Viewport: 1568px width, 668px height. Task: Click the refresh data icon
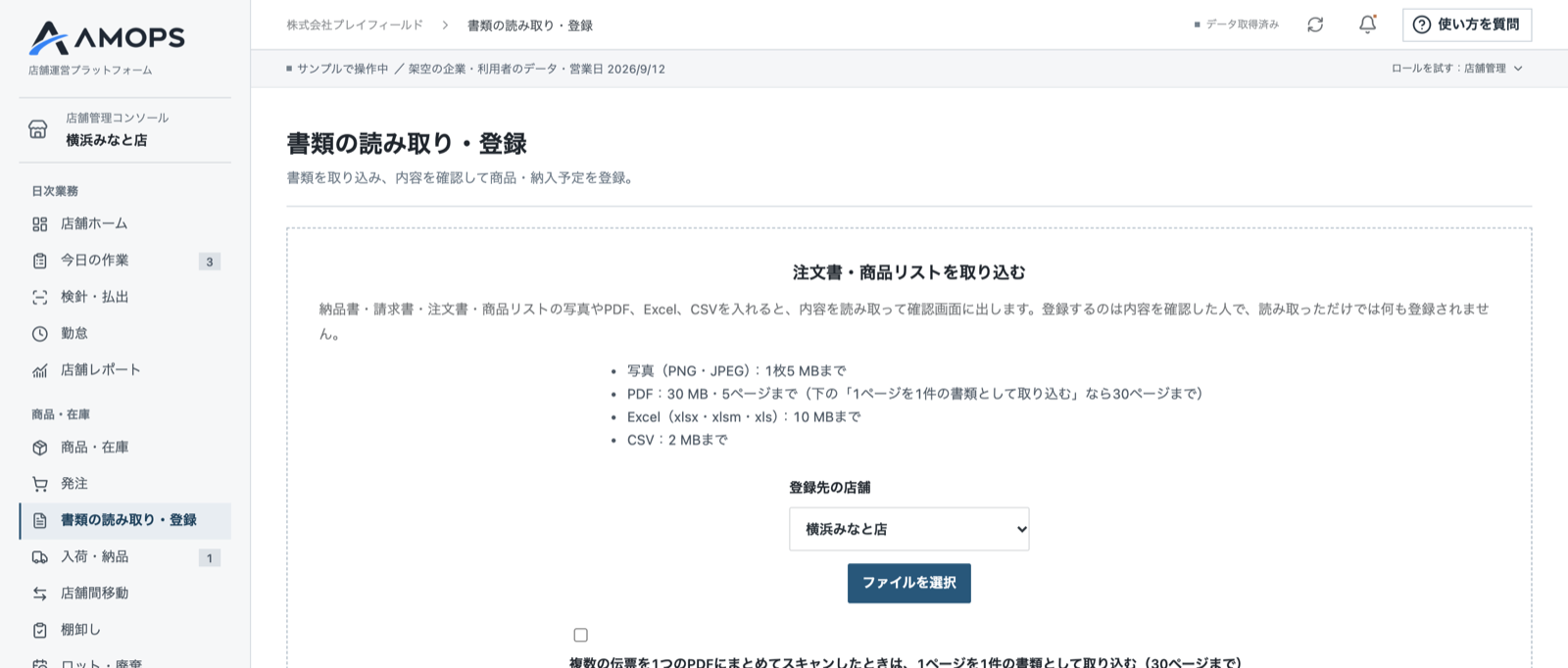click(1315, 24)
